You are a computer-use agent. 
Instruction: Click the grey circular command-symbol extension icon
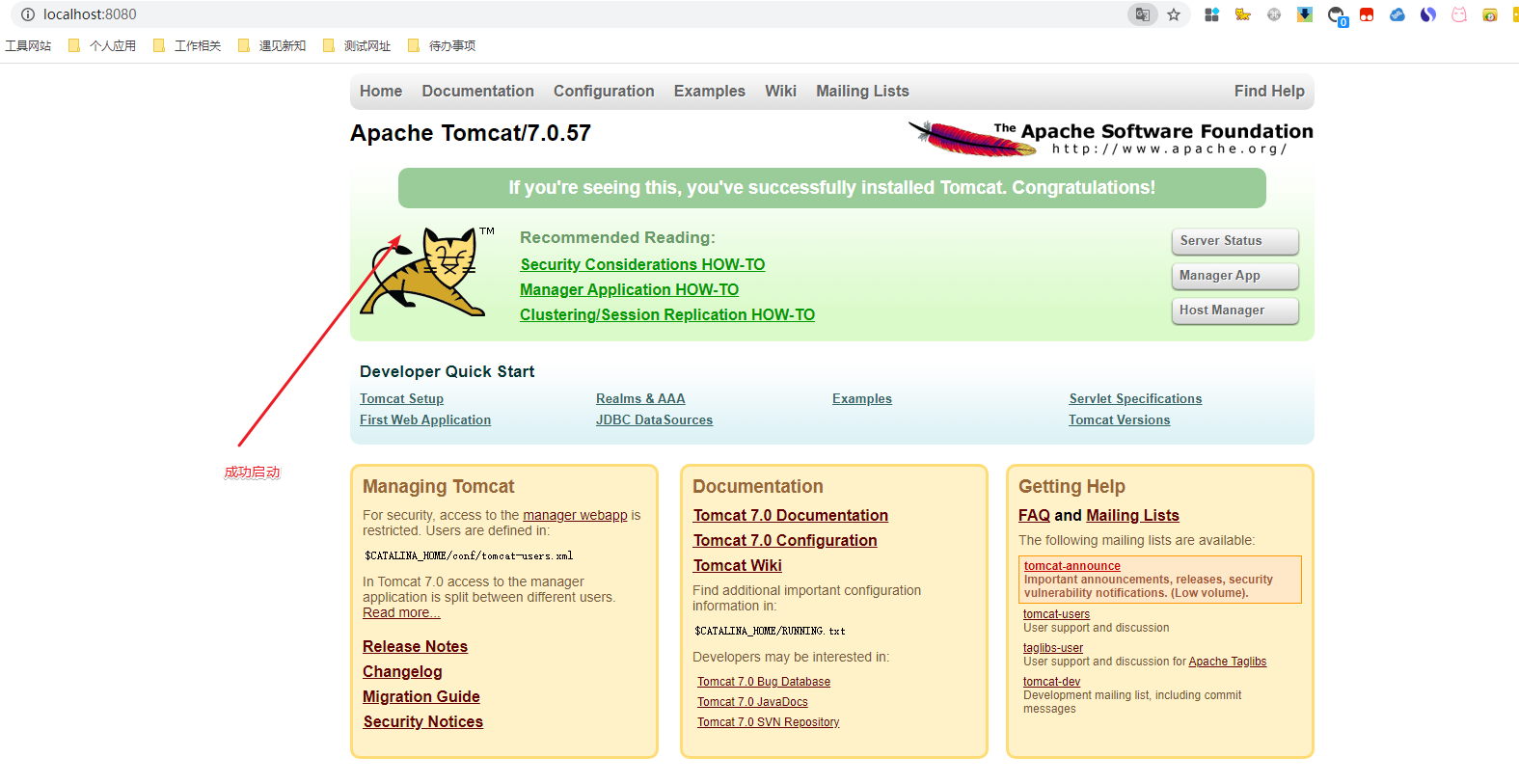point(1274,14)
